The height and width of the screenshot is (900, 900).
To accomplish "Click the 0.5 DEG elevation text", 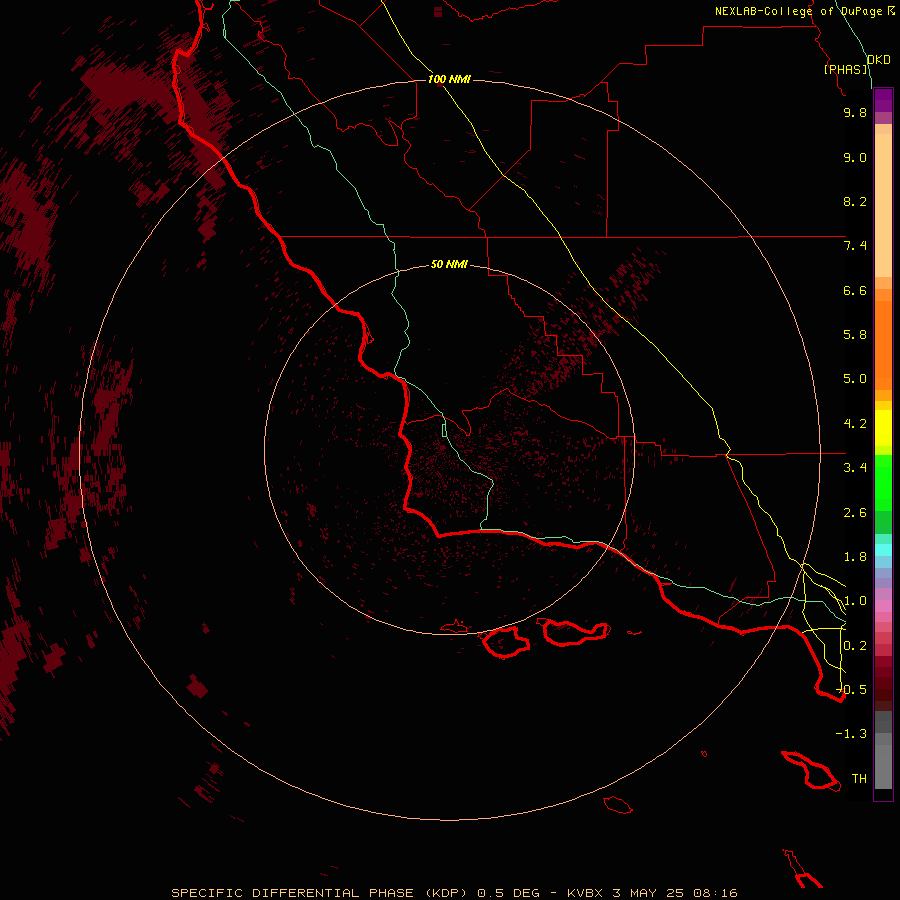I will click(509, 893).
